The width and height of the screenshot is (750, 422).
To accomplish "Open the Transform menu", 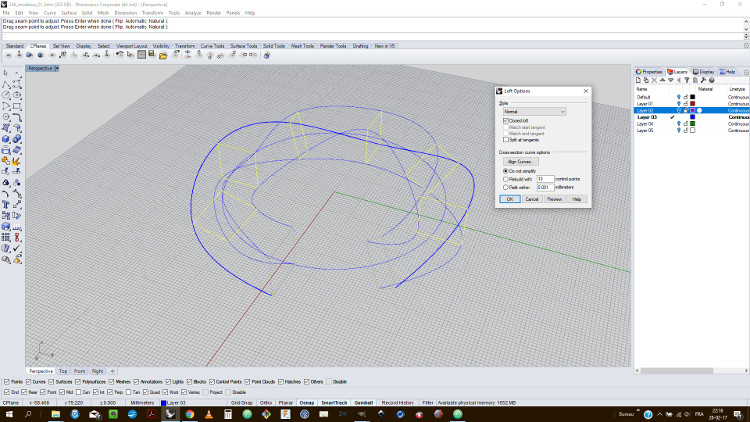I will 153,13.
